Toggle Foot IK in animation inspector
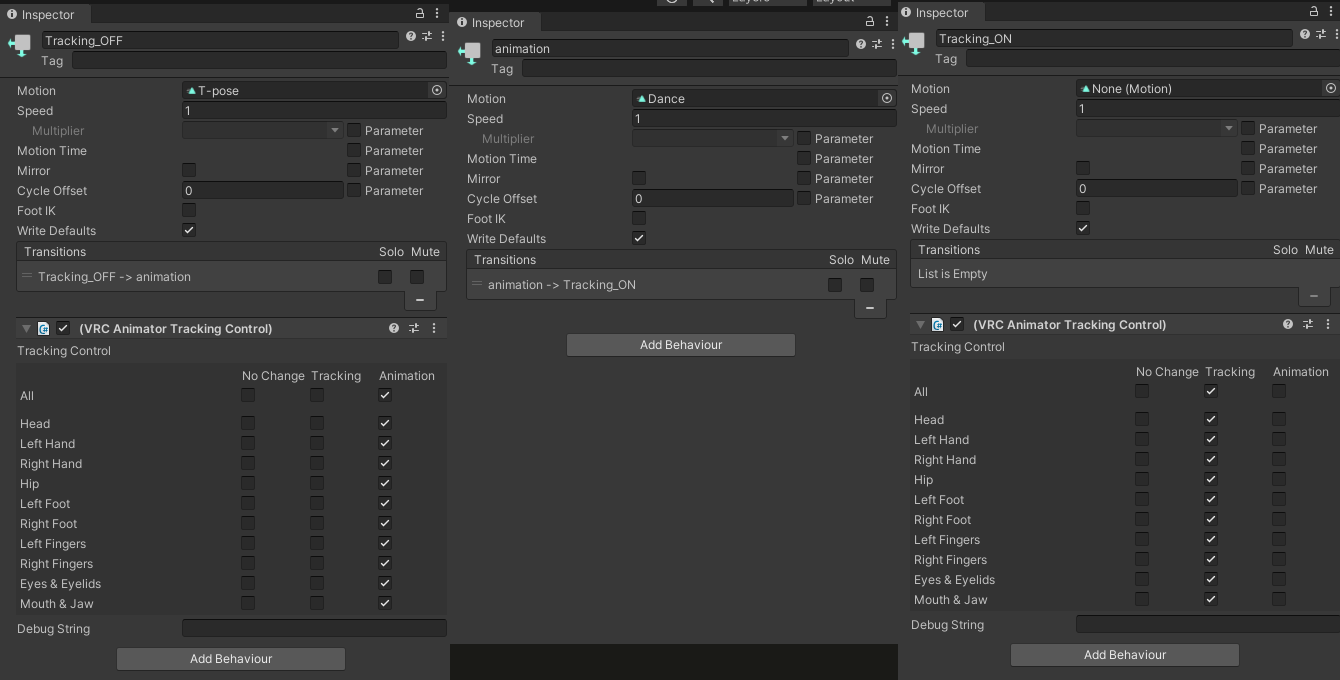1340x680 pixels. pyautogui.click(x=639, y=218)
